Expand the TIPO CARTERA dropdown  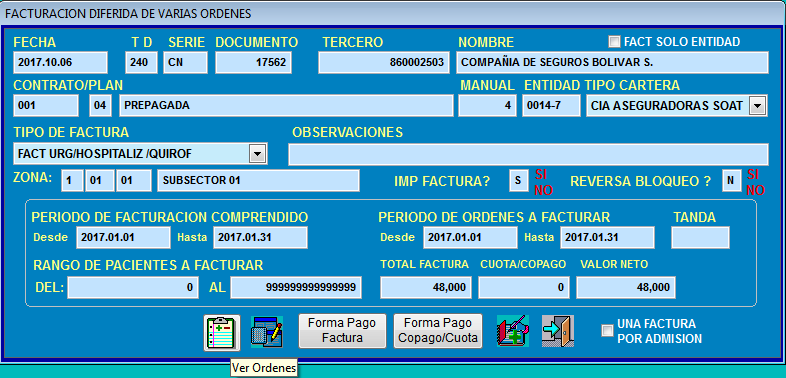[756, 106]
